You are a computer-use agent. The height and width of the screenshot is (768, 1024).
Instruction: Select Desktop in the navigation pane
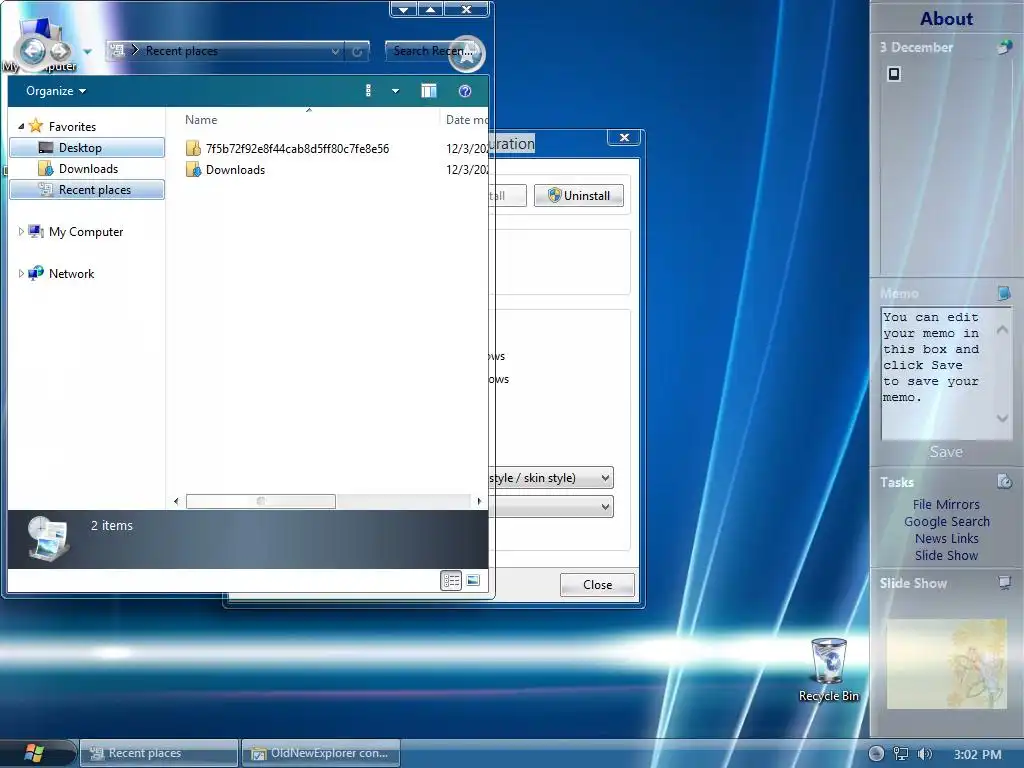pyautogui.click(x=88, y=148)
